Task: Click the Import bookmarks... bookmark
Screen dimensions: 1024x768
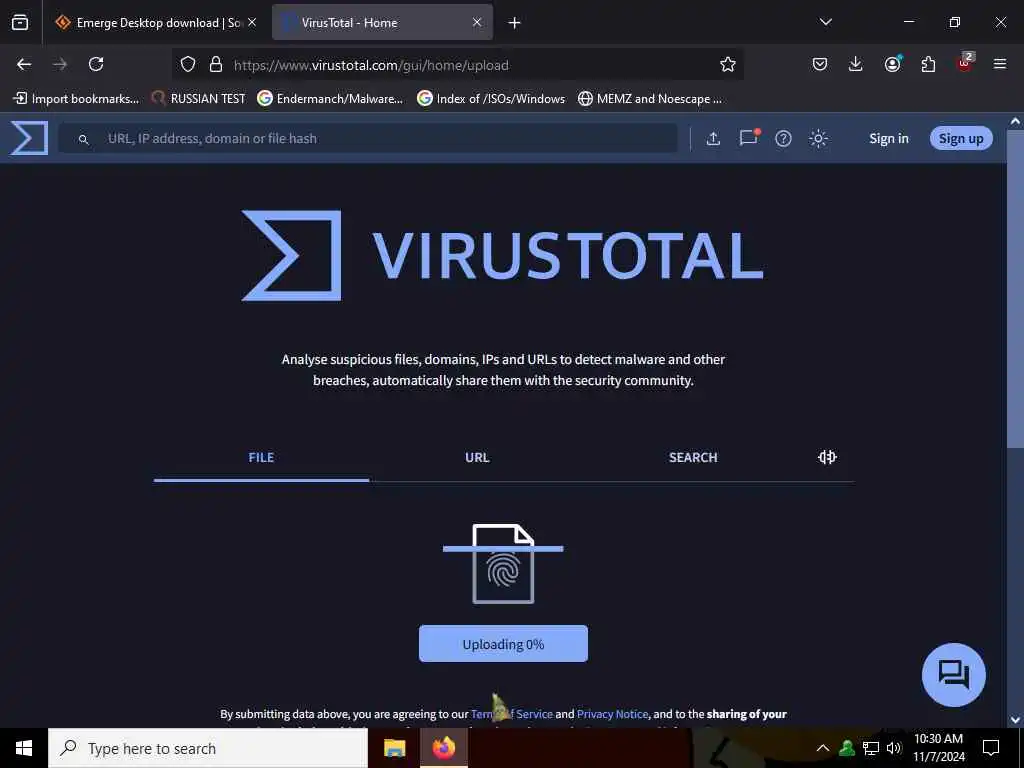Action: coord(76,99)
